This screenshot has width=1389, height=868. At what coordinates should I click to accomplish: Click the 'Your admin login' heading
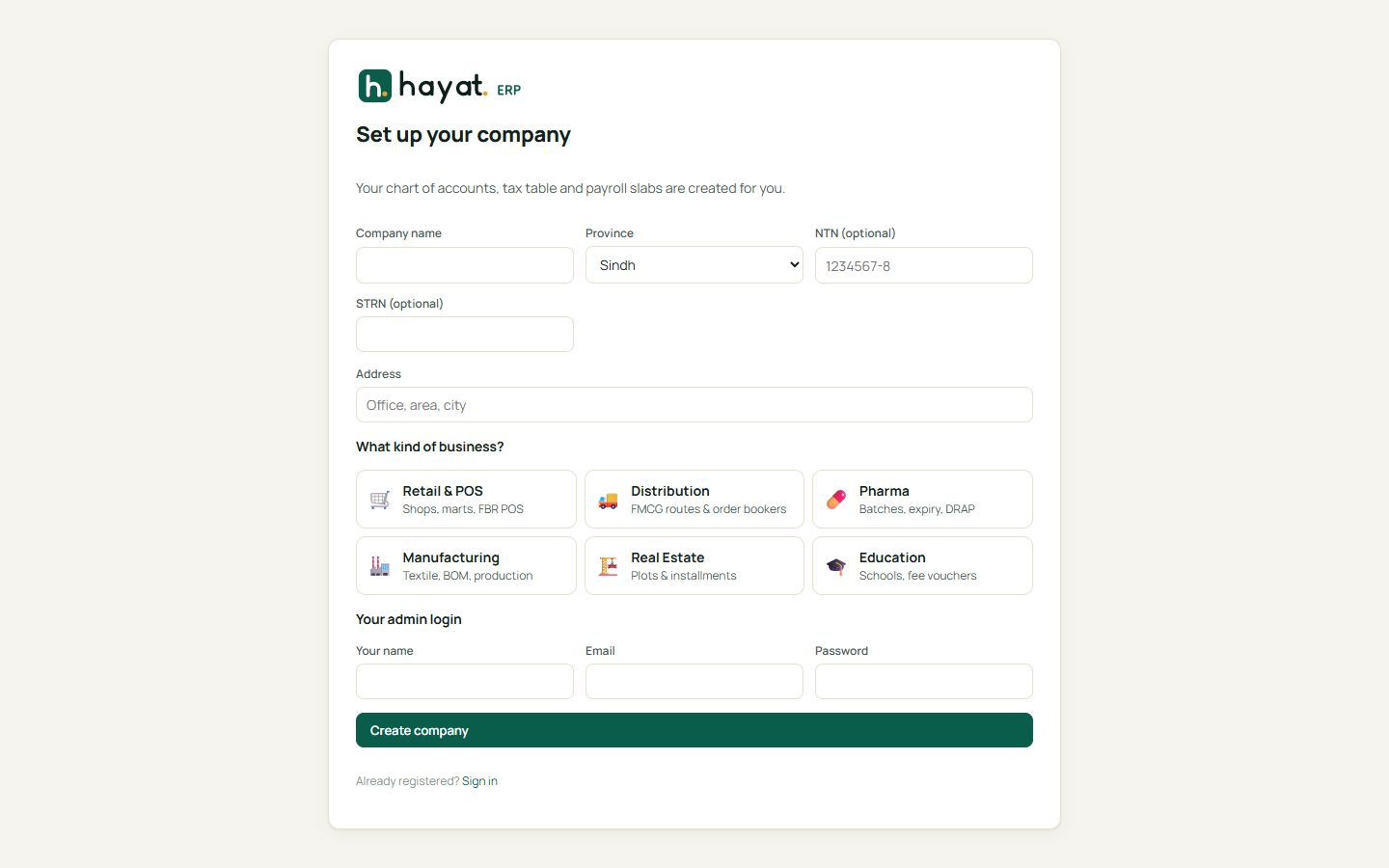coord(409,619)
